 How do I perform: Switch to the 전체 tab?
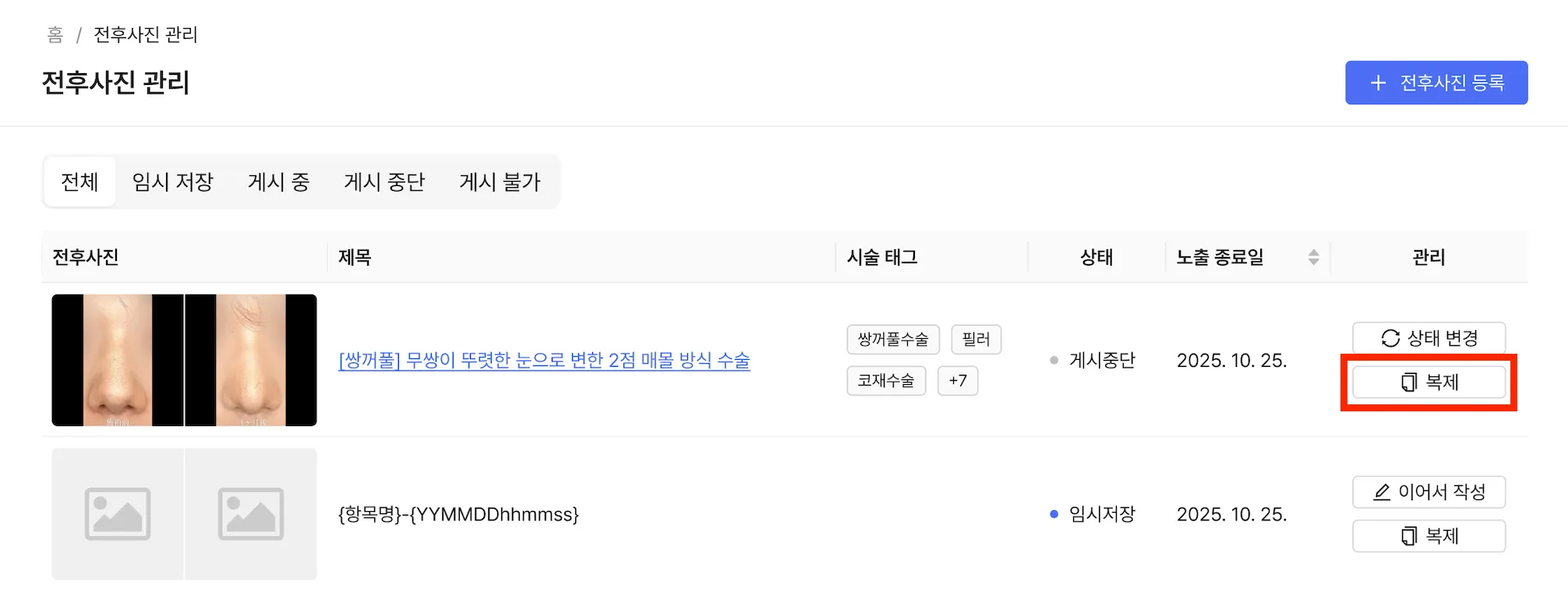tap(79, 182)
